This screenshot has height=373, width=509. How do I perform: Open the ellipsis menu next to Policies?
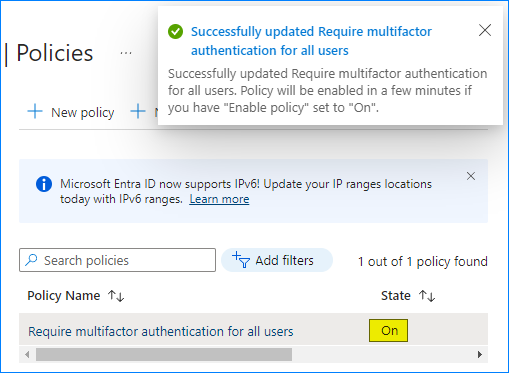coord(126,53)
